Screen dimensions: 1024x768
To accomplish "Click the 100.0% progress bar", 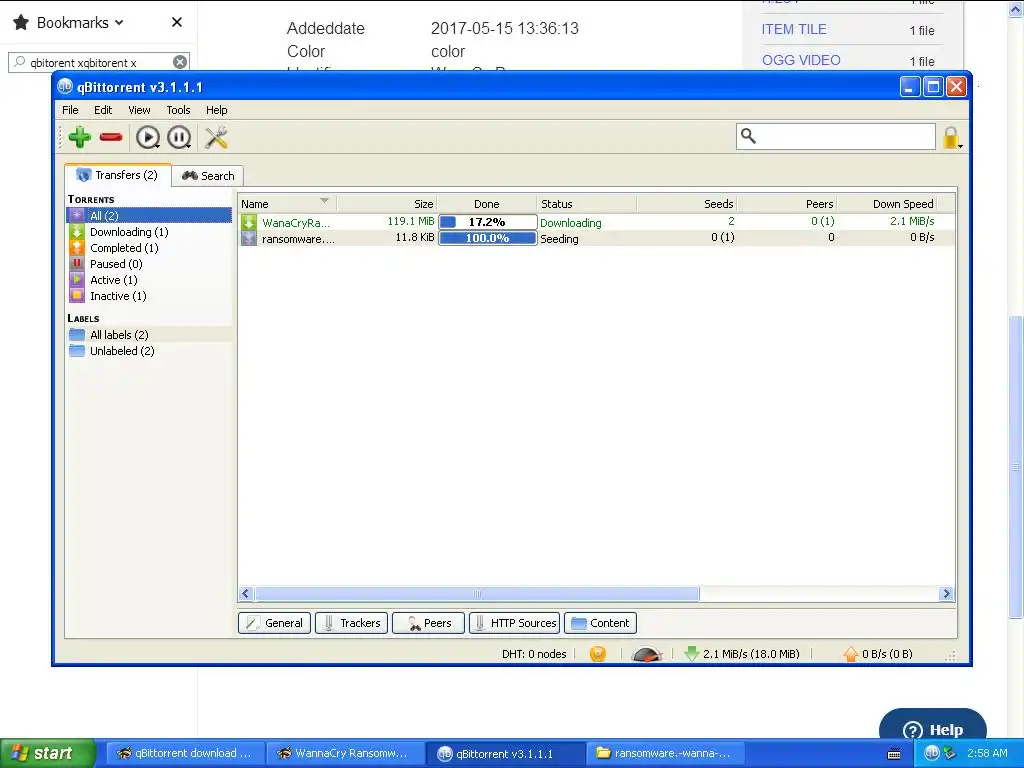I will [488, 238].
